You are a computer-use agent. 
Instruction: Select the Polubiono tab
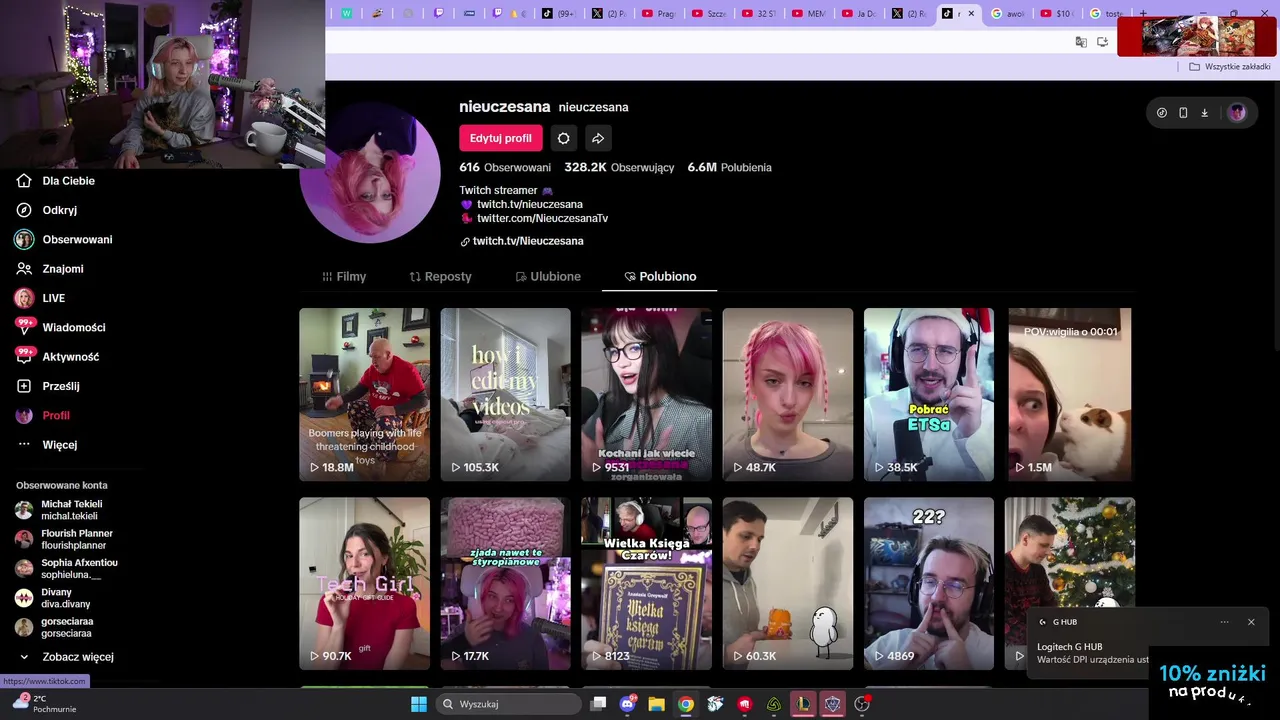coord(660,277)
